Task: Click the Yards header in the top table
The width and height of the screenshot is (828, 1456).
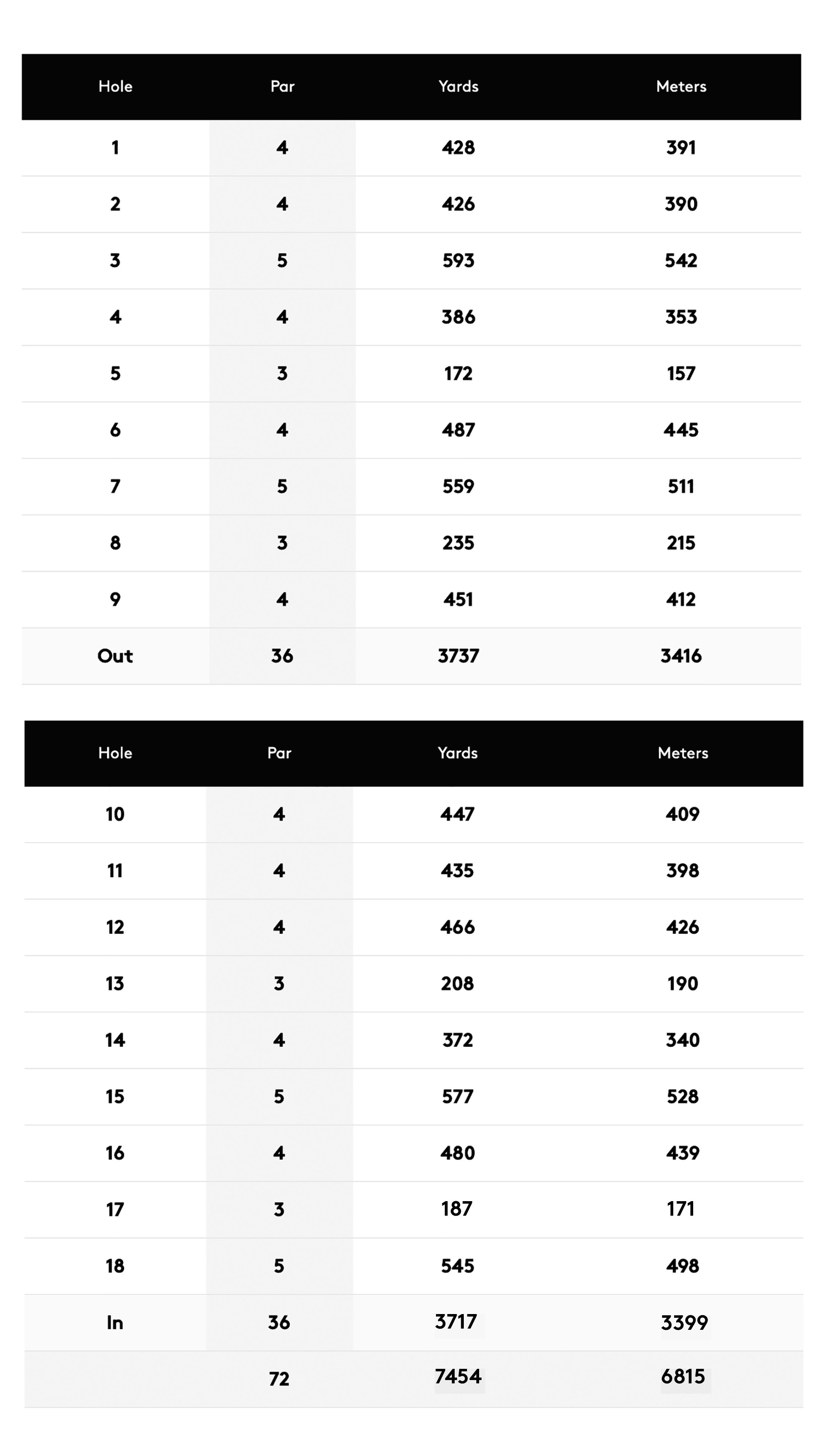Action: pos(458,86)
